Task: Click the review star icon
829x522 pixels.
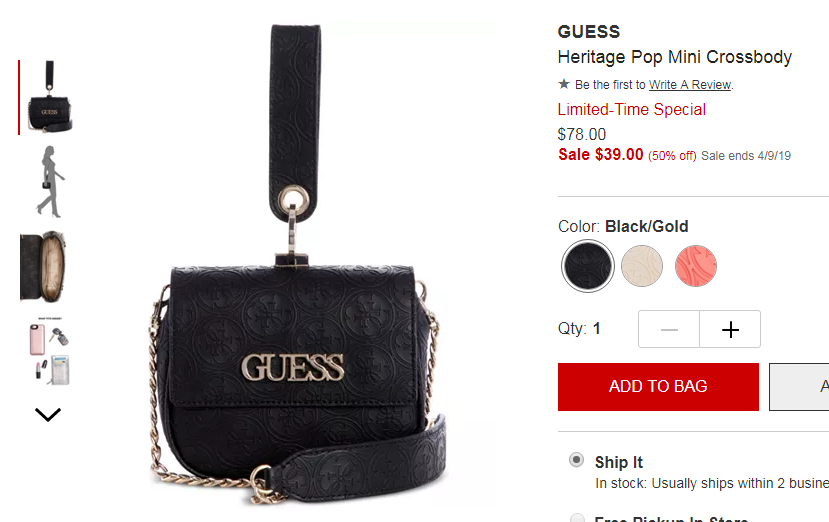Action: (564, 84)
